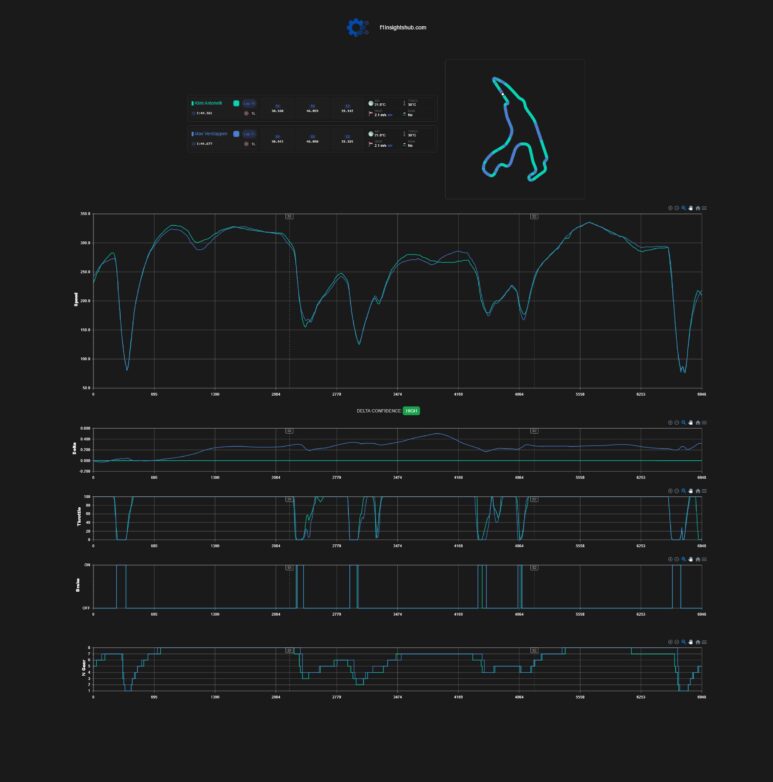Click Verstappen's blue color swatch
The height and width of the screenshot is (782, 773).
236,134
